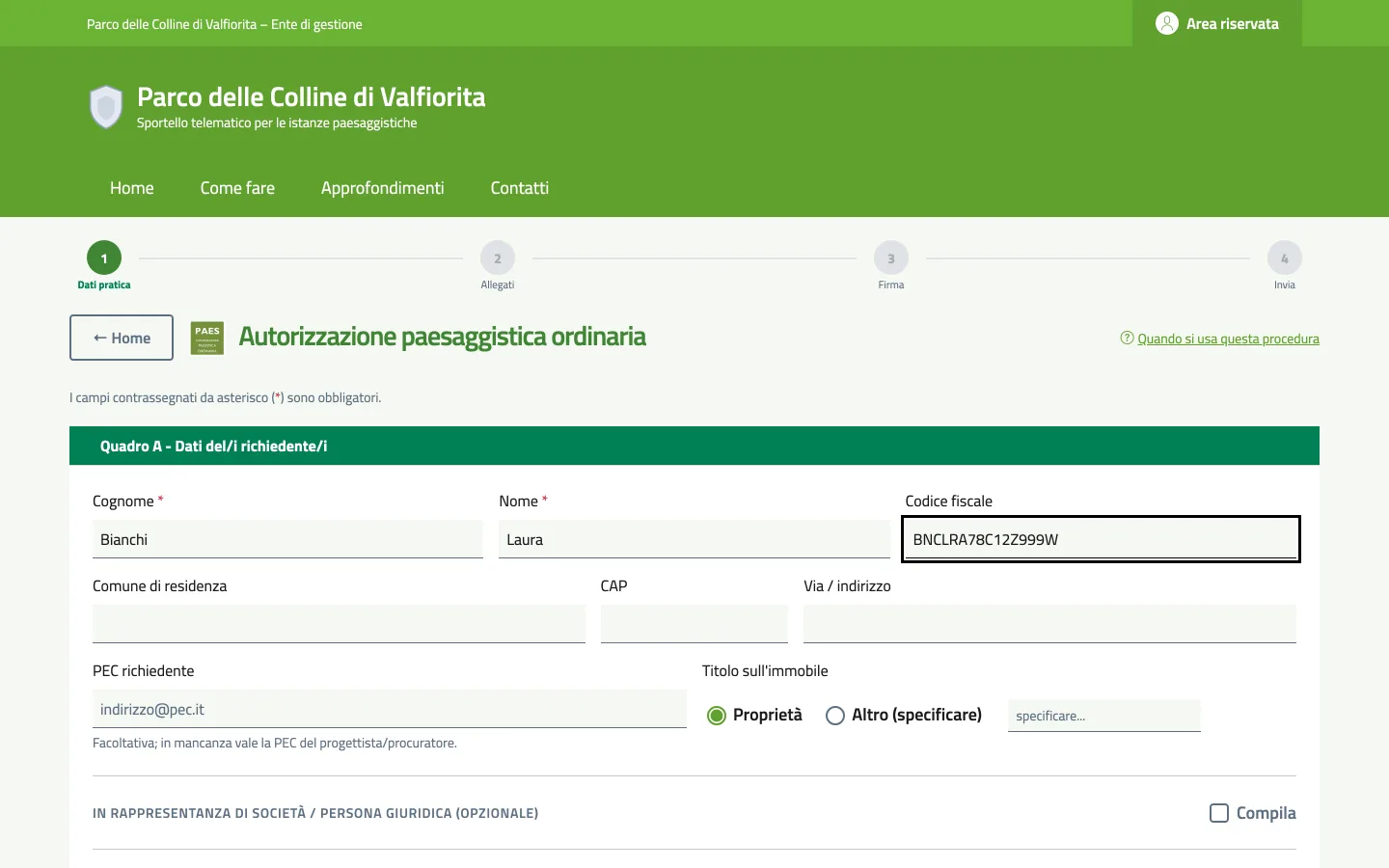The image size is (1389, 868).
Task: Focus the Cognome field containing Bianchi
Action: 287,539
